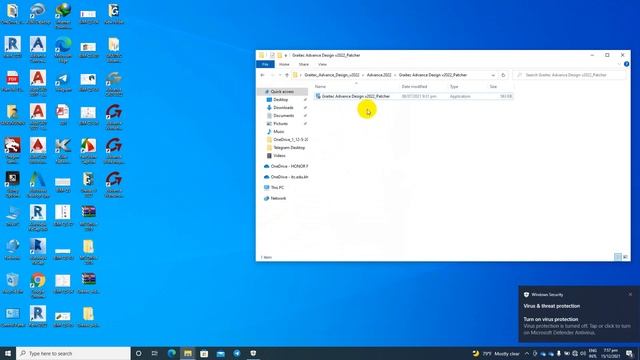Dismiss the Windows Security notification
This screenshot has height=360, width=640.
coord(630,294)
